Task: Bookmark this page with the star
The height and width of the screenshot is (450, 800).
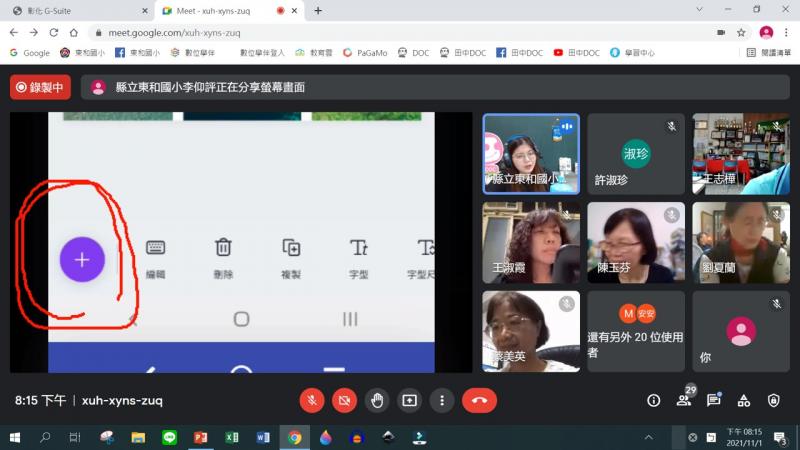Action: [x=741, y=33]
